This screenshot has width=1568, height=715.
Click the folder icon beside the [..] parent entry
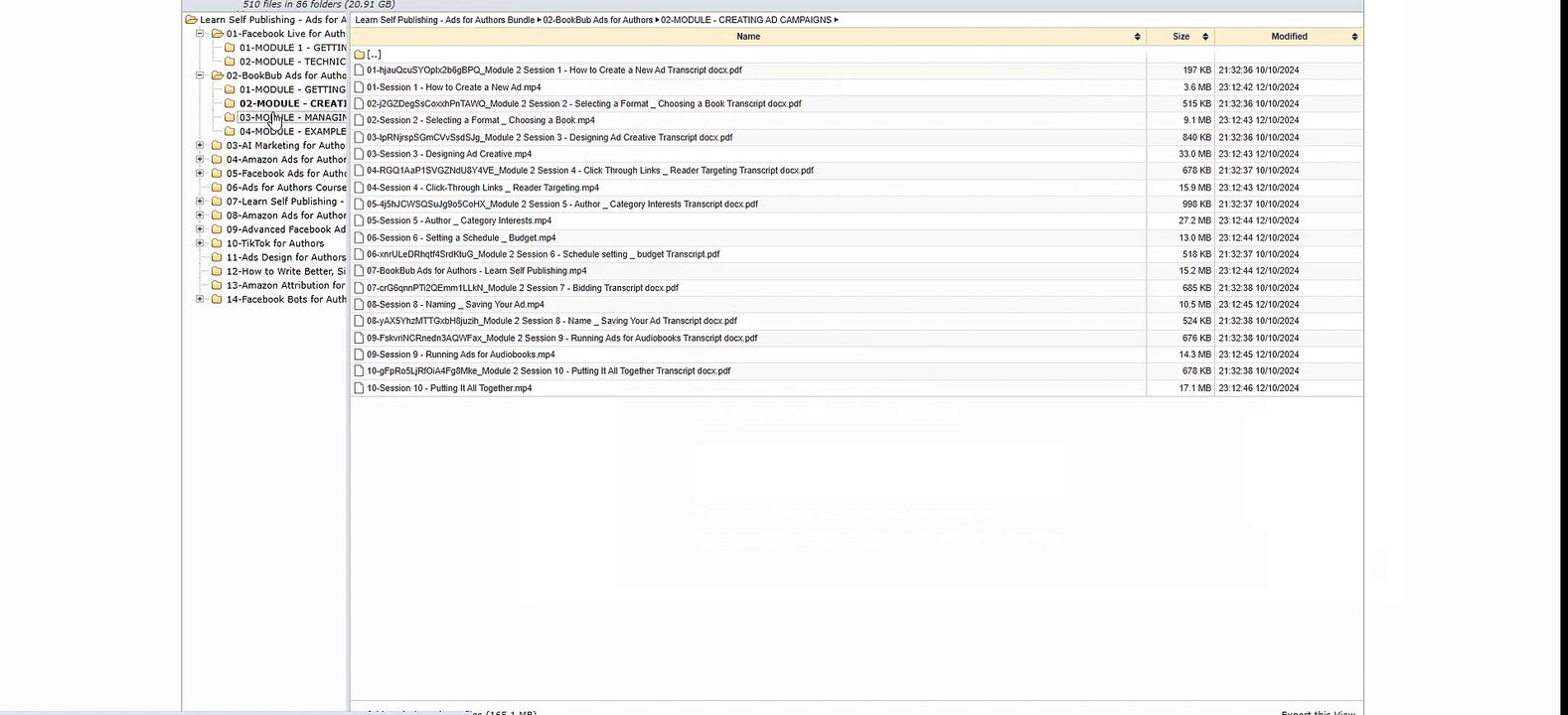click(x=360, y=55)
